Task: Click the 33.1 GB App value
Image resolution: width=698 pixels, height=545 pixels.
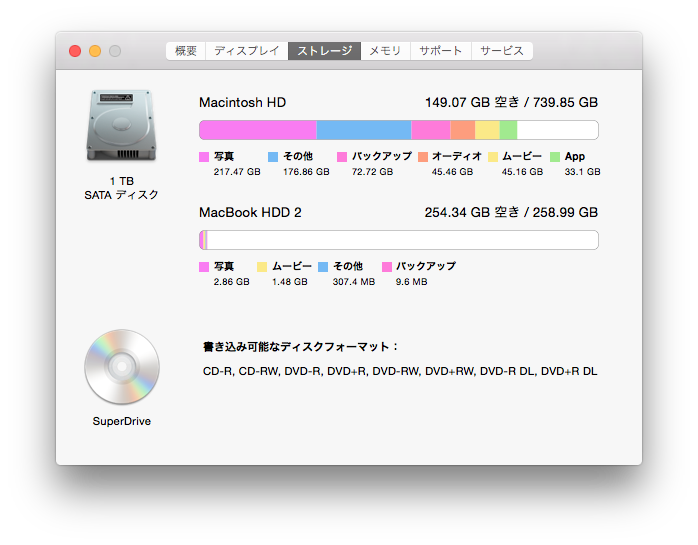Action: (582, 172)
